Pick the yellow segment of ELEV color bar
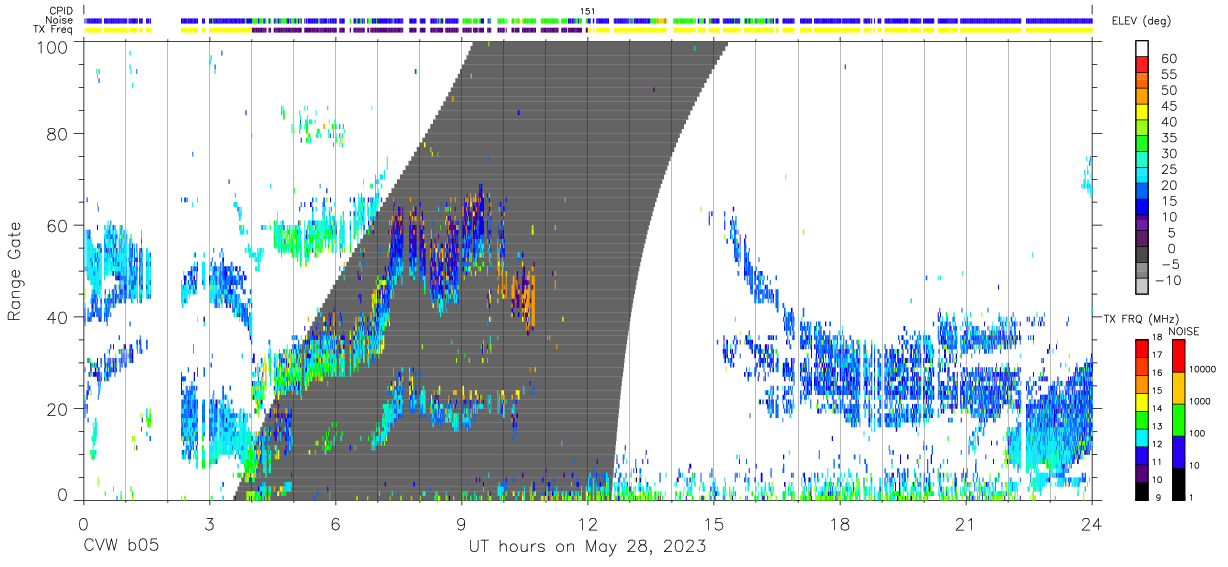 [1142, 113]
